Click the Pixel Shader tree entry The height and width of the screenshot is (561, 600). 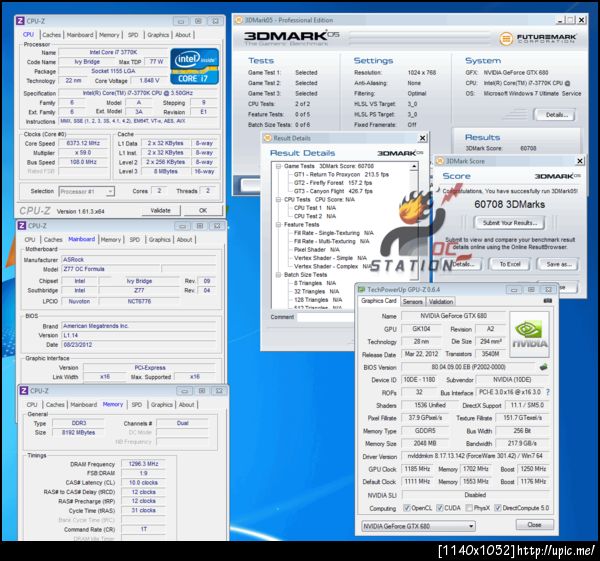pyautogui.click(x=316, y=250)
